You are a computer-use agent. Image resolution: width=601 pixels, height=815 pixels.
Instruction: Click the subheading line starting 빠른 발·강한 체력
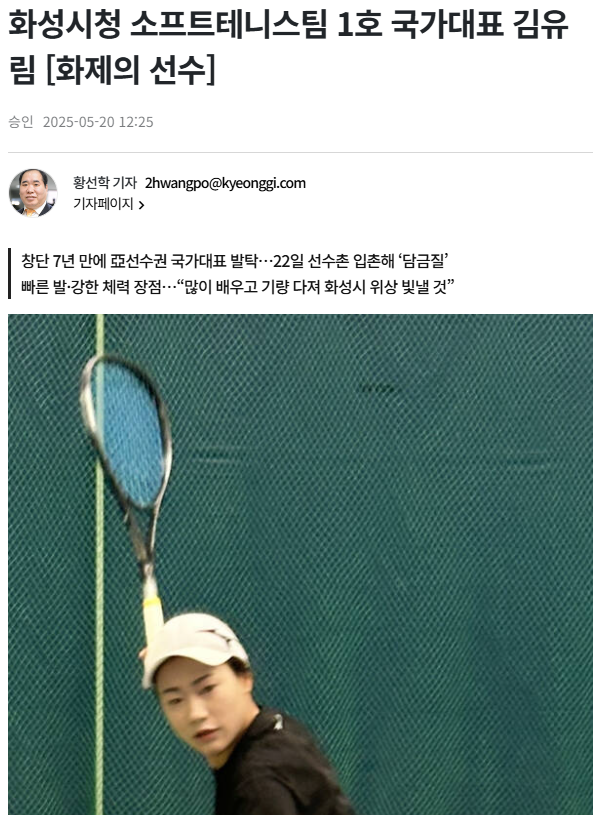238,286
